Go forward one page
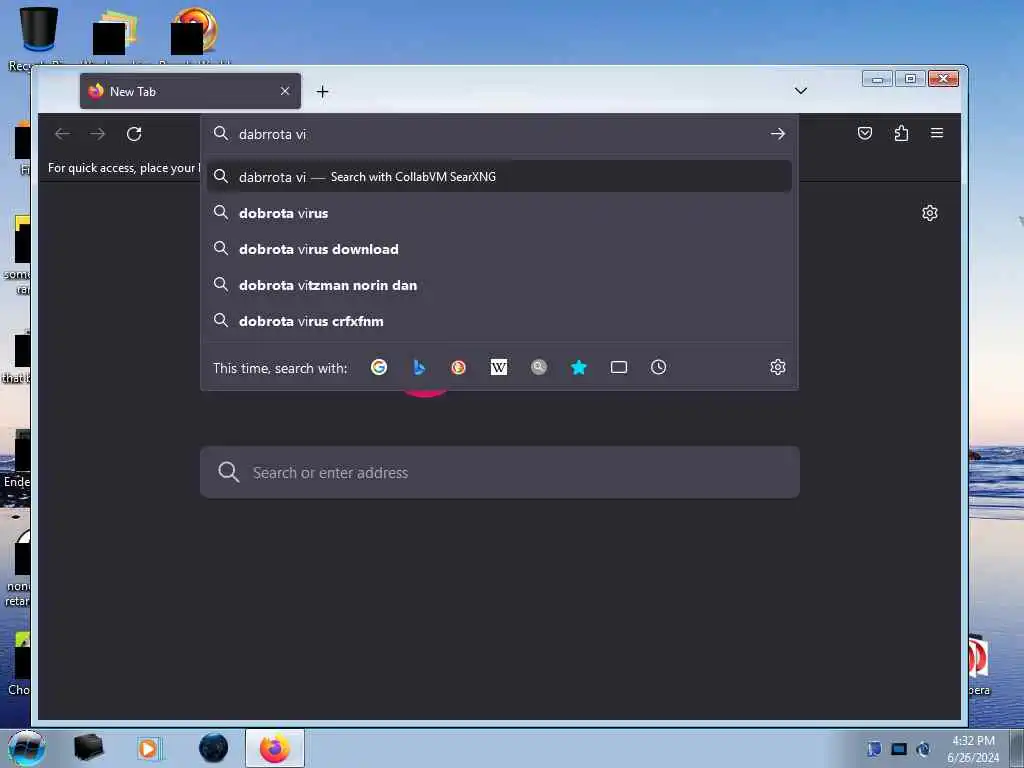The width and height of the screenshot is (1024, 768). pyautogui.click(x=98, y=134)
